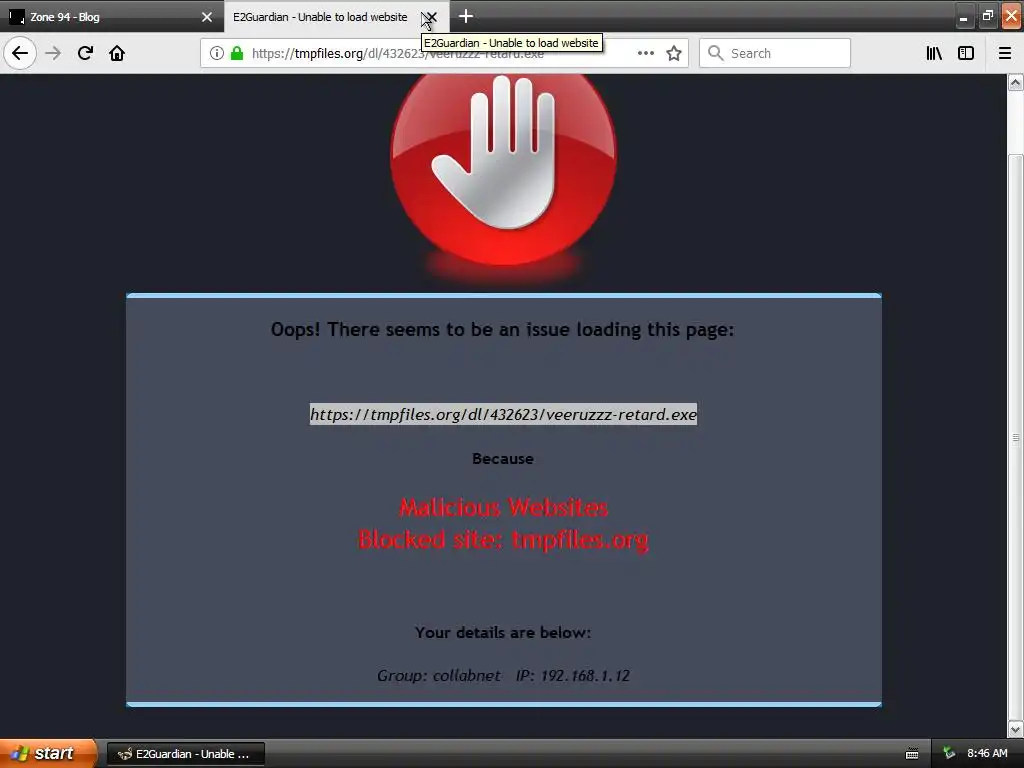Click the green secure connection padlock
The image size is (1024, 768).
point(237,53)
